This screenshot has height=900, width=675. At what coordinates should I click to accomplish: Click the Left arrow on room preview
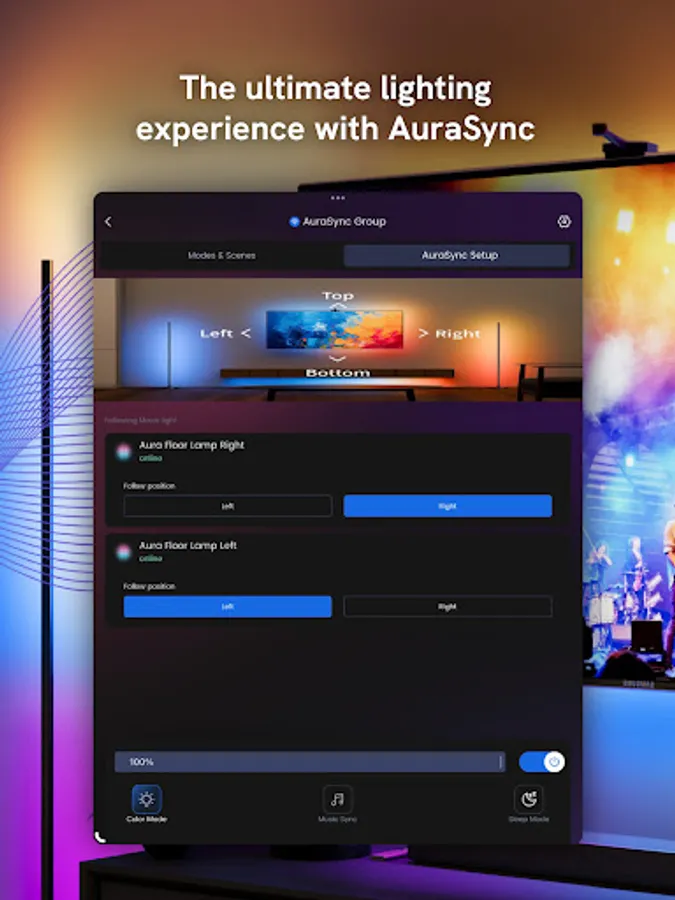(x=246, y=333)
